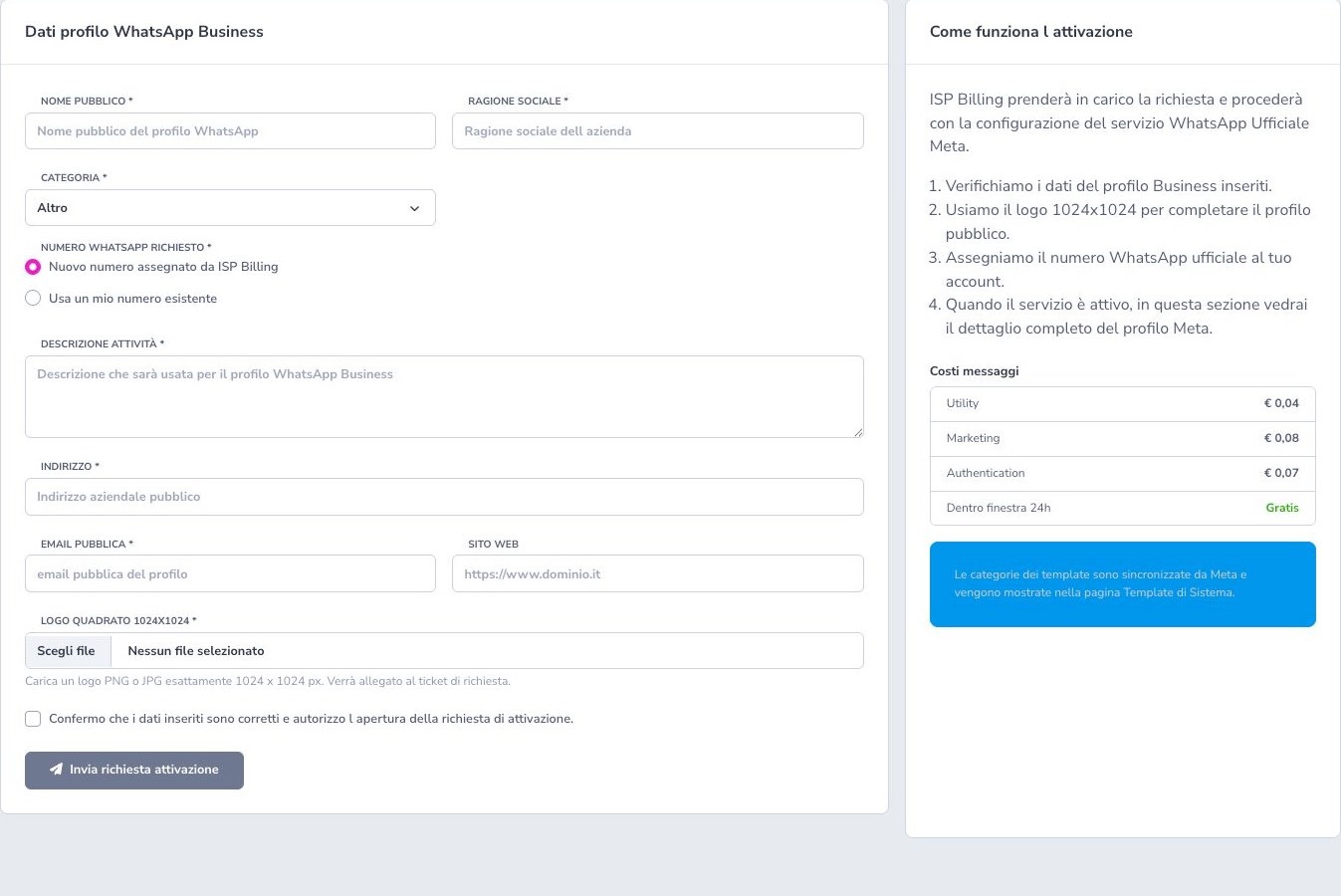Click 'ISP Billing prenderà in carico' paragraph
1341x896 pixels.
pyautogui.click(x=1119, y=122)
